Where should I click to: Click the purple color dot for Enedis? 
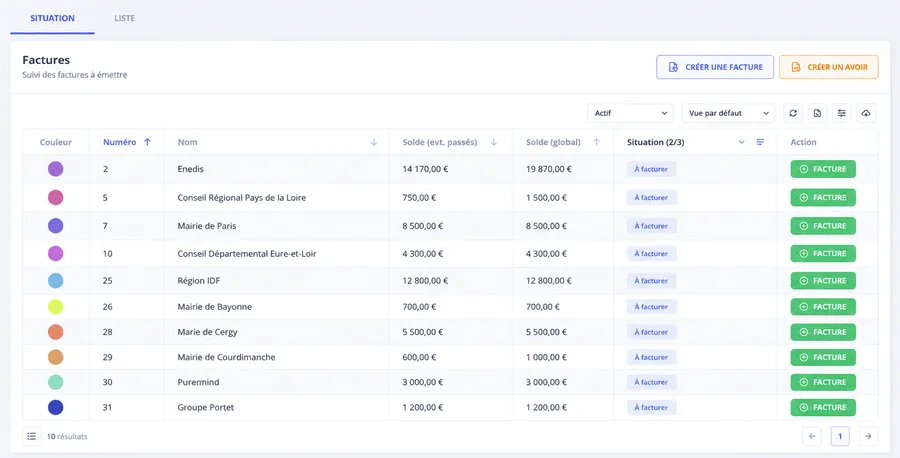point(56,169)
